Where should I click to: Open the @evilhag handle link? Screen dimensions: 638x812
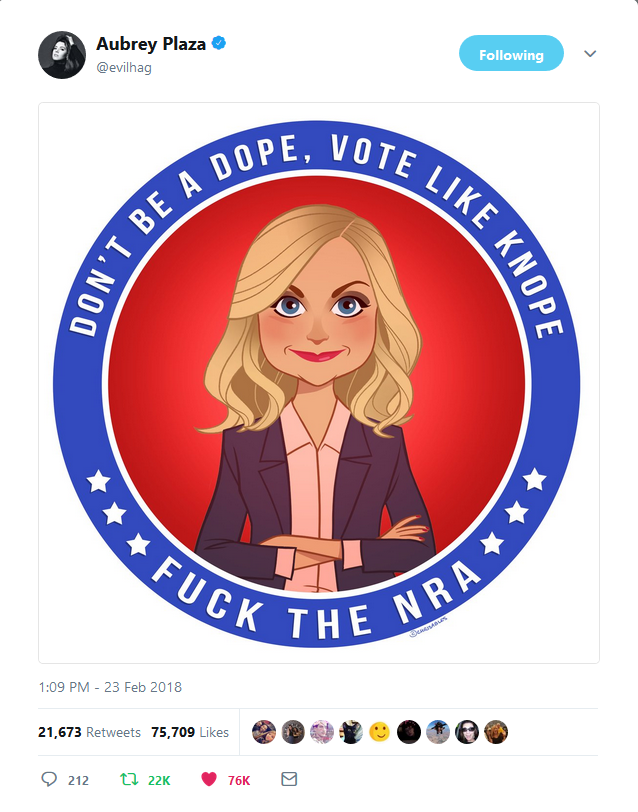pyautogui.click(x=124, y=67)
